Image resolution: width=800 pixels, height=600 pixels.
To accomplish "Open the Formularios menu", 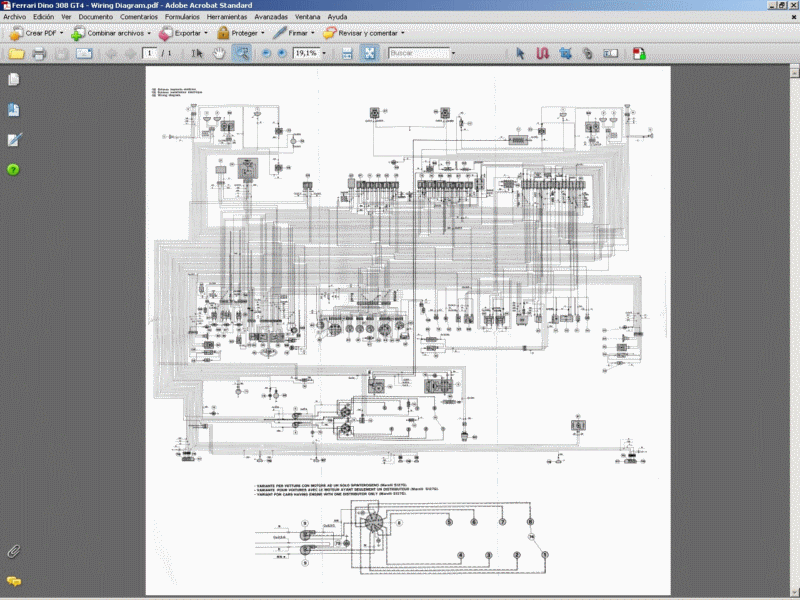I will point(182,17).
